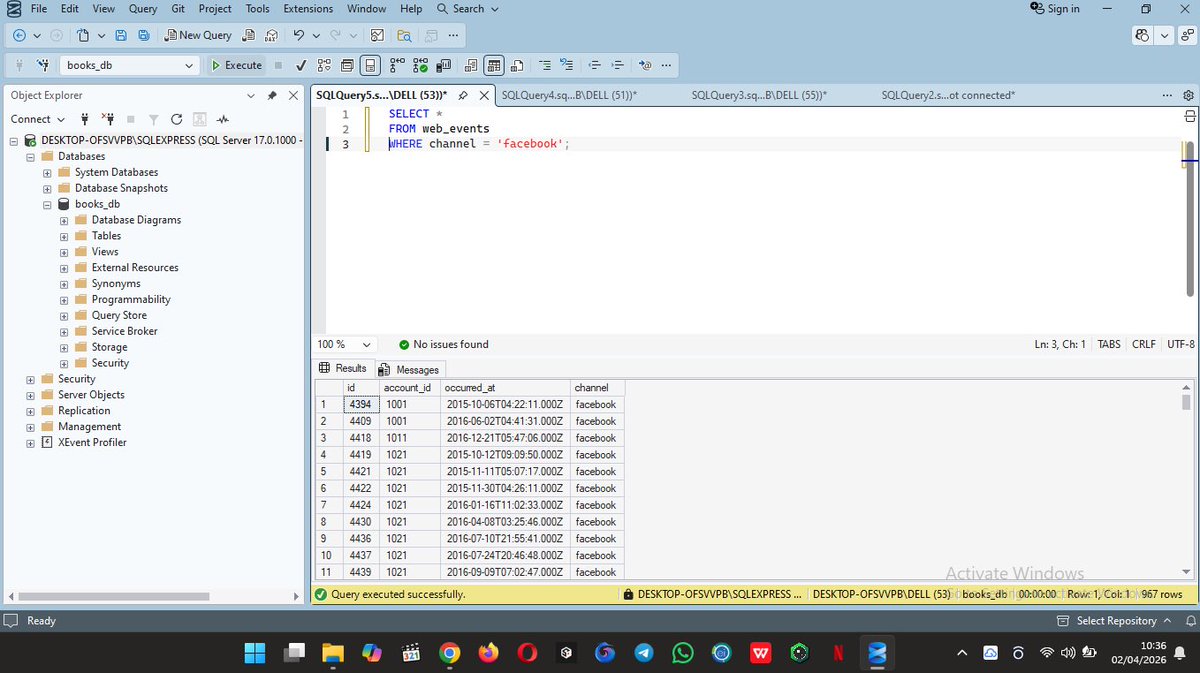The width and height of the screenshot is (1200, 673).
Task: Click the Navigate Backward arrow
Action: [19, 35]
